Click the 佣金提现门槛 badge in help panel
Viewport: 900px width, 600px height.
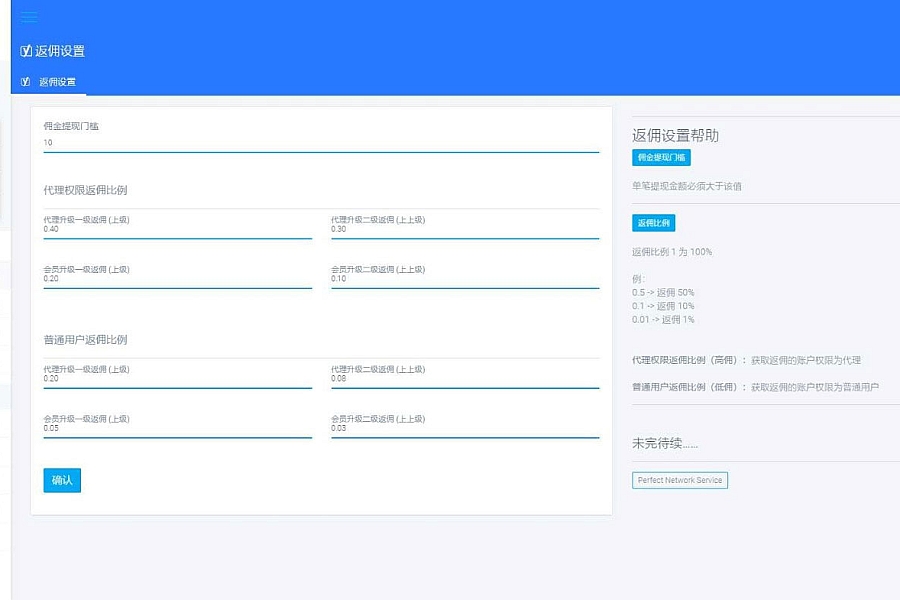tap(661, 158)
